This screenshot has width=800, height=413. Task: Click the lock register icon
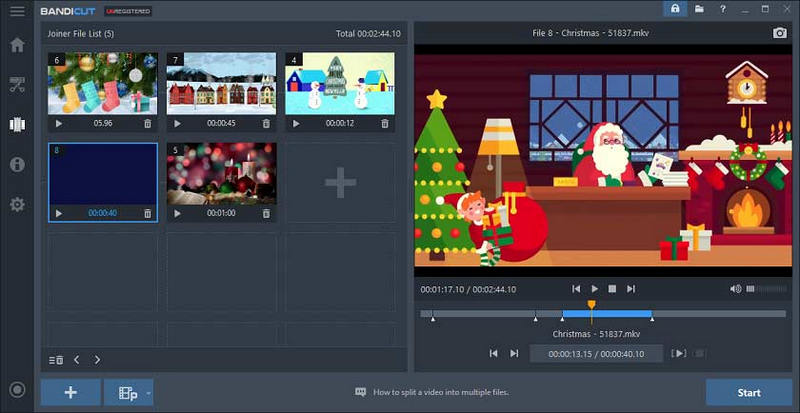(x=677, y=9)
